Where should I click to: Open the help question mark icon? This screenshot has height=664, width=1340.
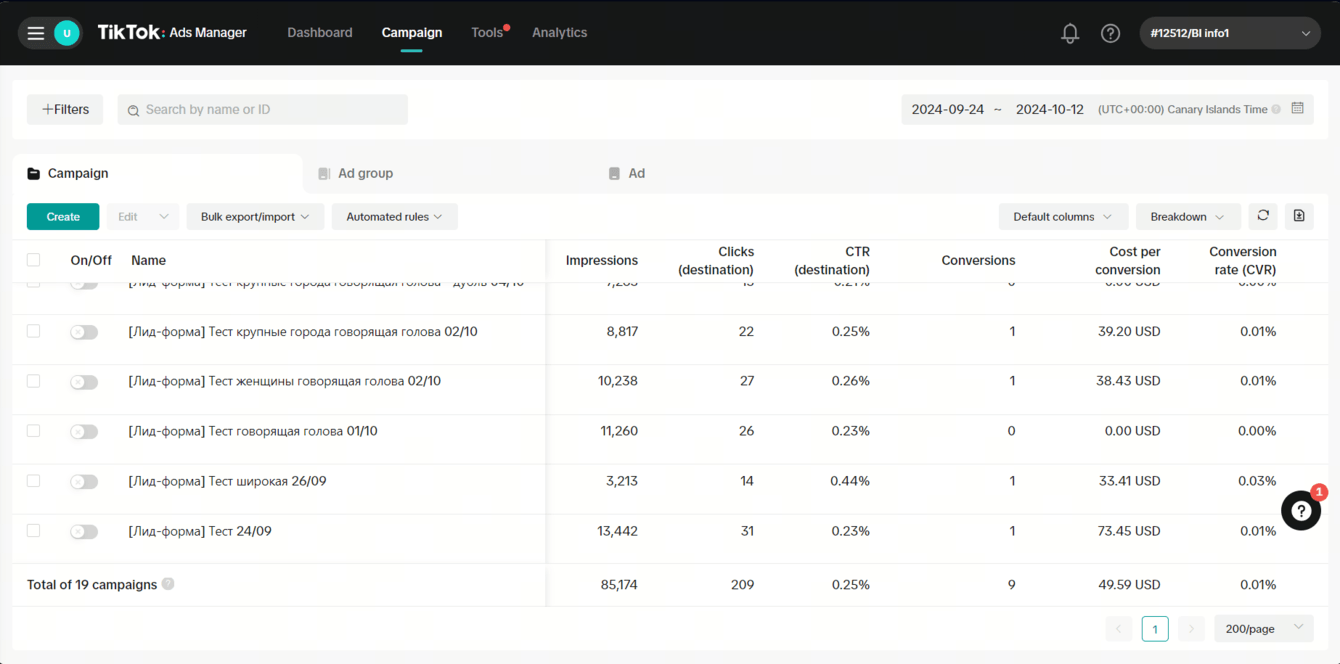(1110, 33)
